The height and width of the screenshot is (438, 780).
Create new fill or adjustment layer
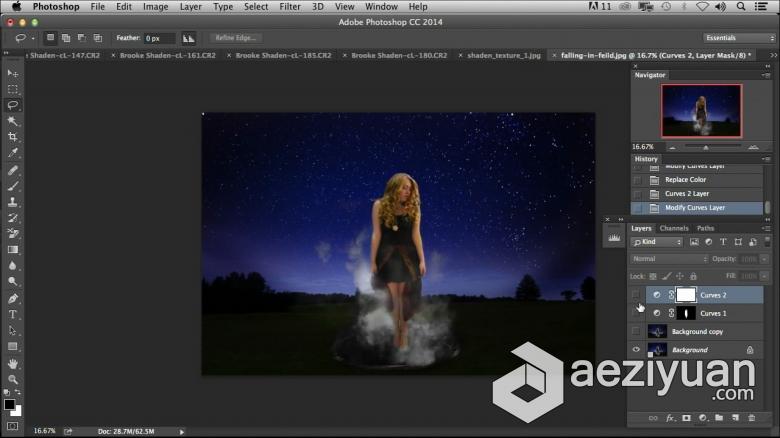pos(702,418)
